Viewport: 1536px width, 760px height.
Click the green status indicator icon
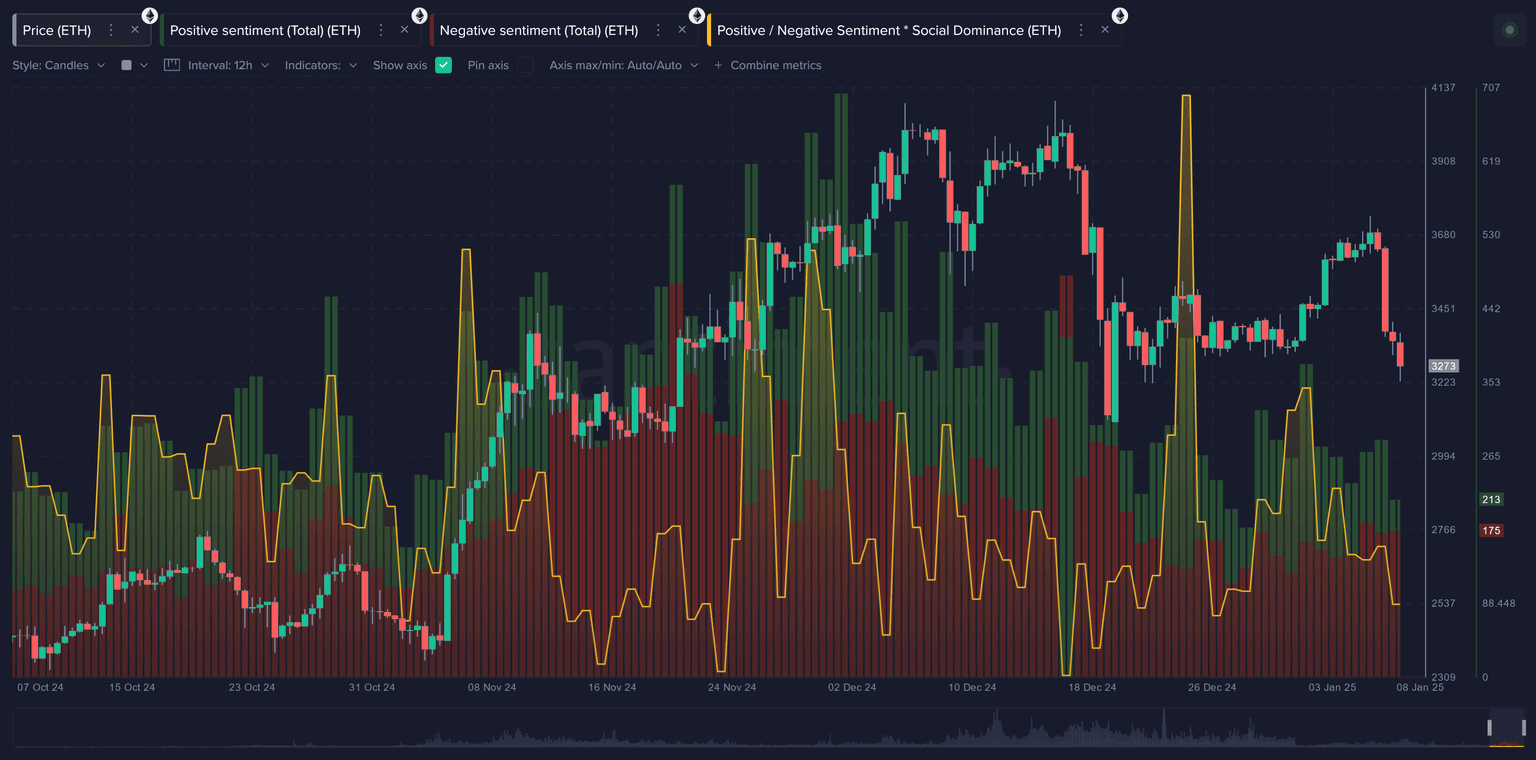[x=1509, y=30]
